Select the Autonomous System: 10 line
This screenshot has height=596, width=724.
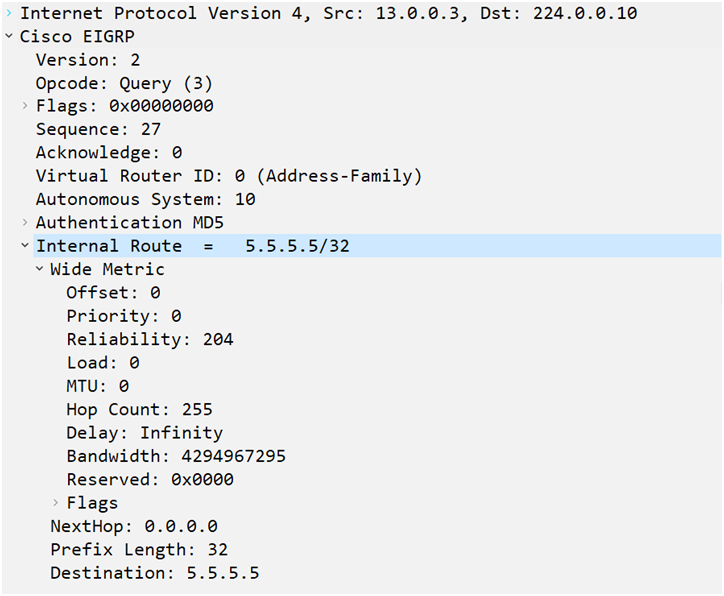145,199
